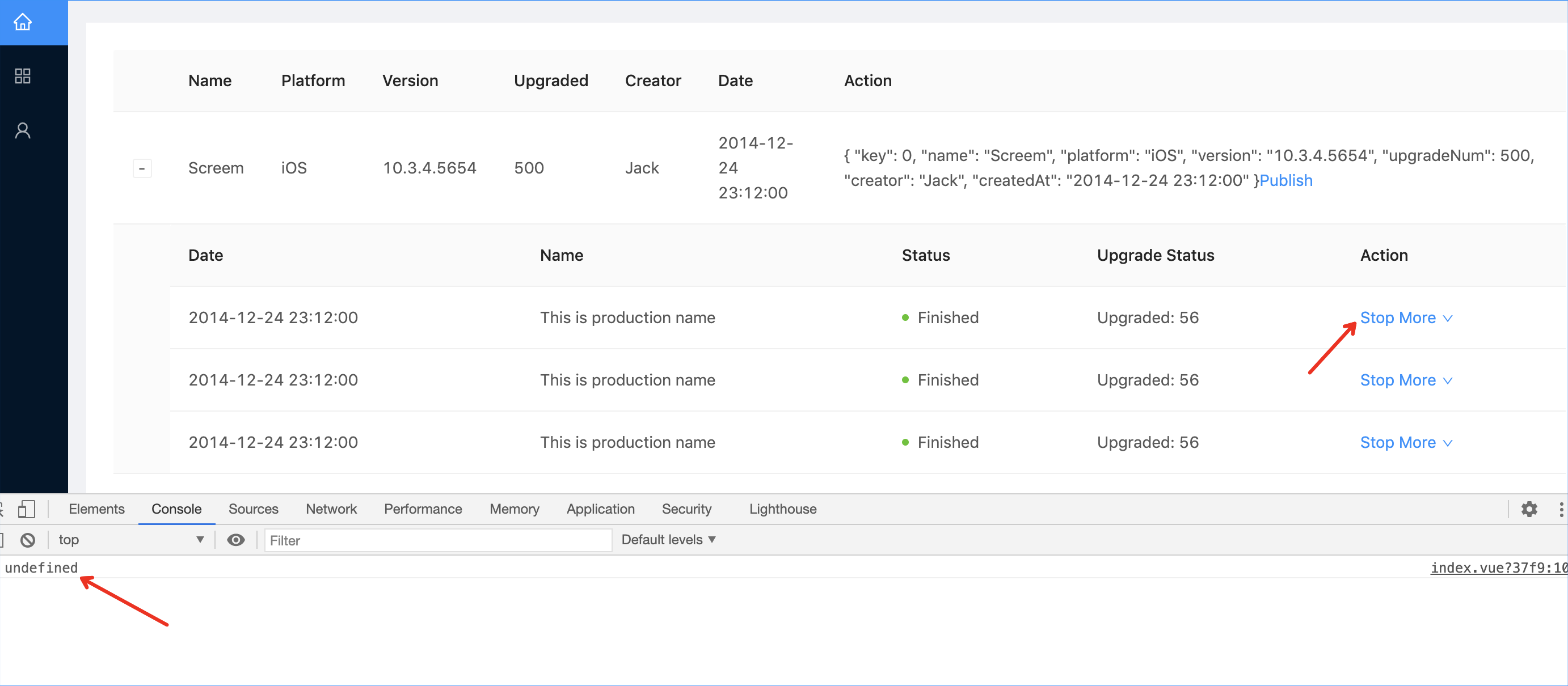Switch to the Network tab in DevTools
The image size is (1568, 686).
click(331, 509)
